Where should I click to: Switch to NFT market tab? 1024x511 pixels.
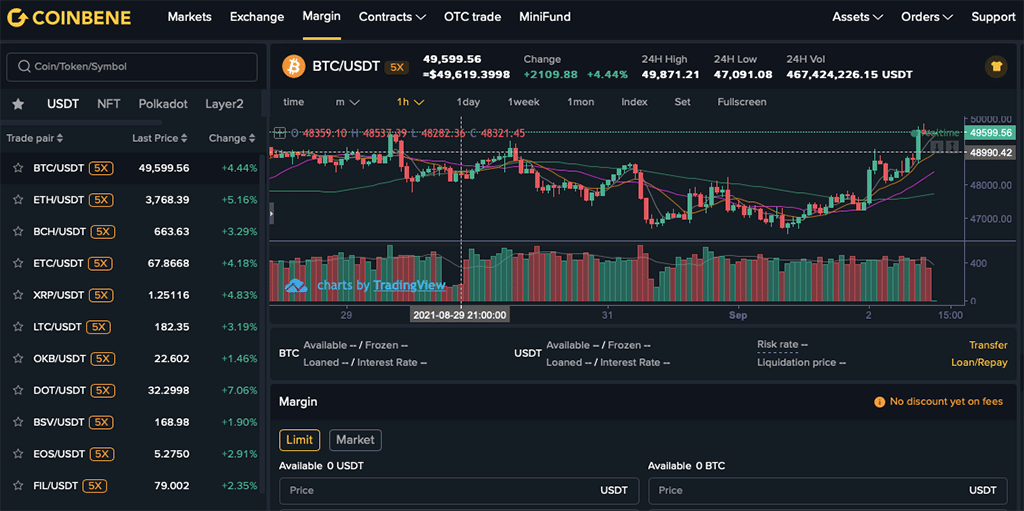[x=108, y=104]
